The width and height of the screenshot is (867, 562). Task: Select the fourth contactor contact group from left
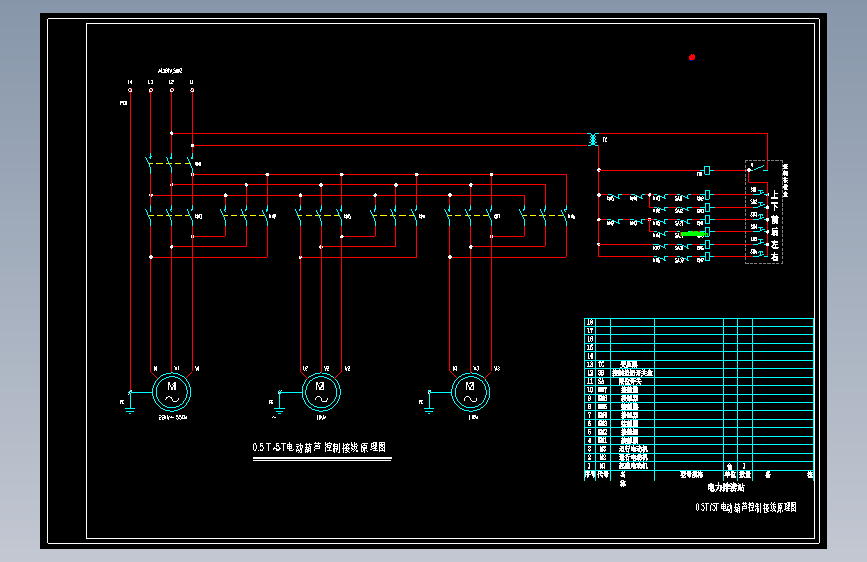point(396,216)
